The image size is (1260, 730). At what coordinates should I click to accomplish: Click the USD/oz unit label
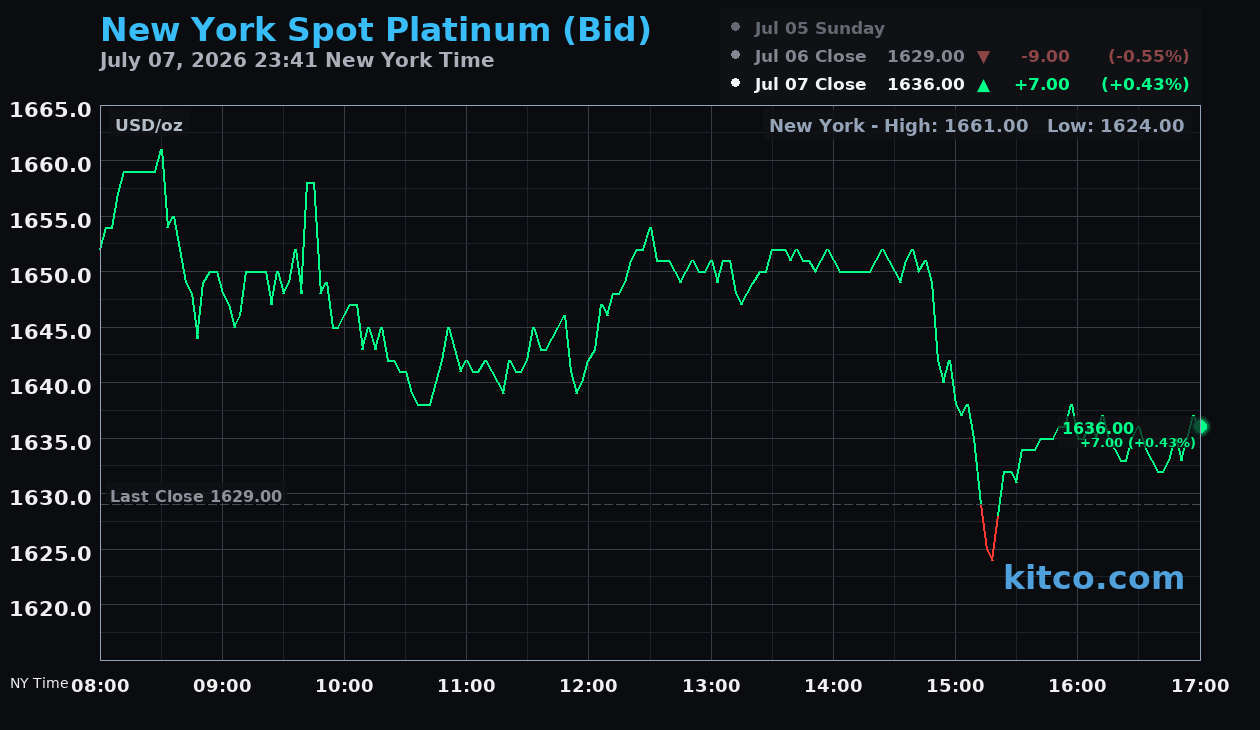149,125
